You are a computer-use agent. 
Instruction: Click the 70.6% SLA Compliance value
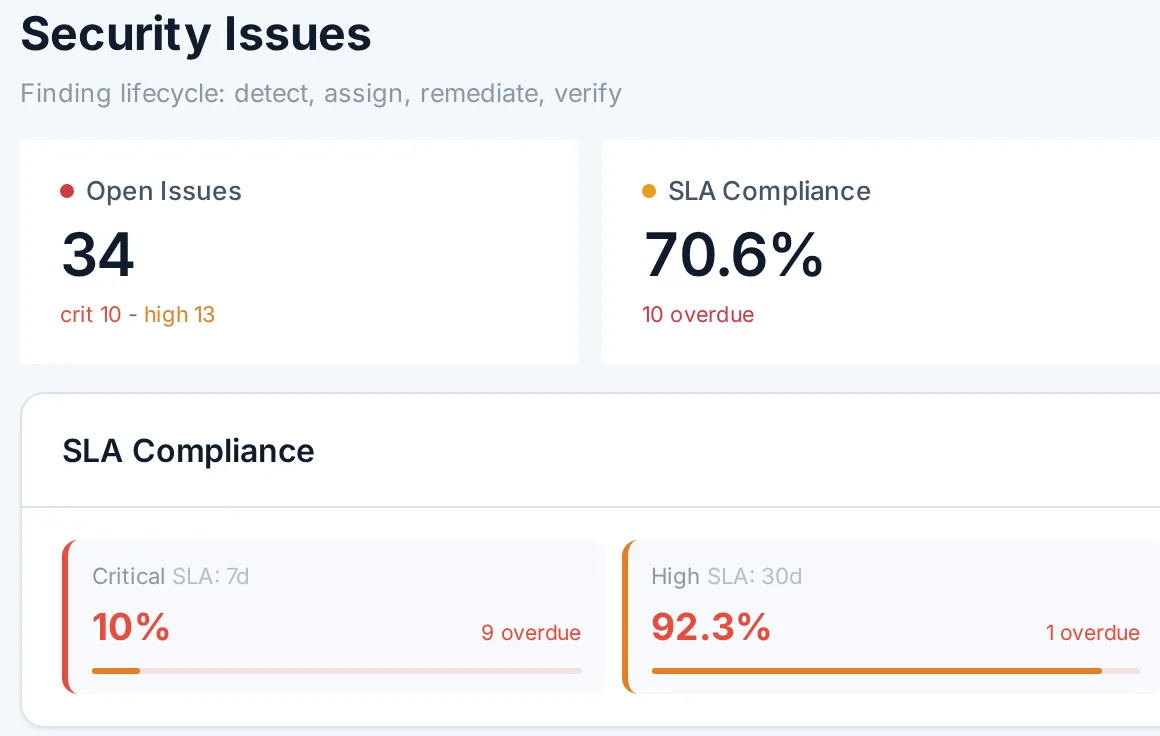[x=733, y=254]
